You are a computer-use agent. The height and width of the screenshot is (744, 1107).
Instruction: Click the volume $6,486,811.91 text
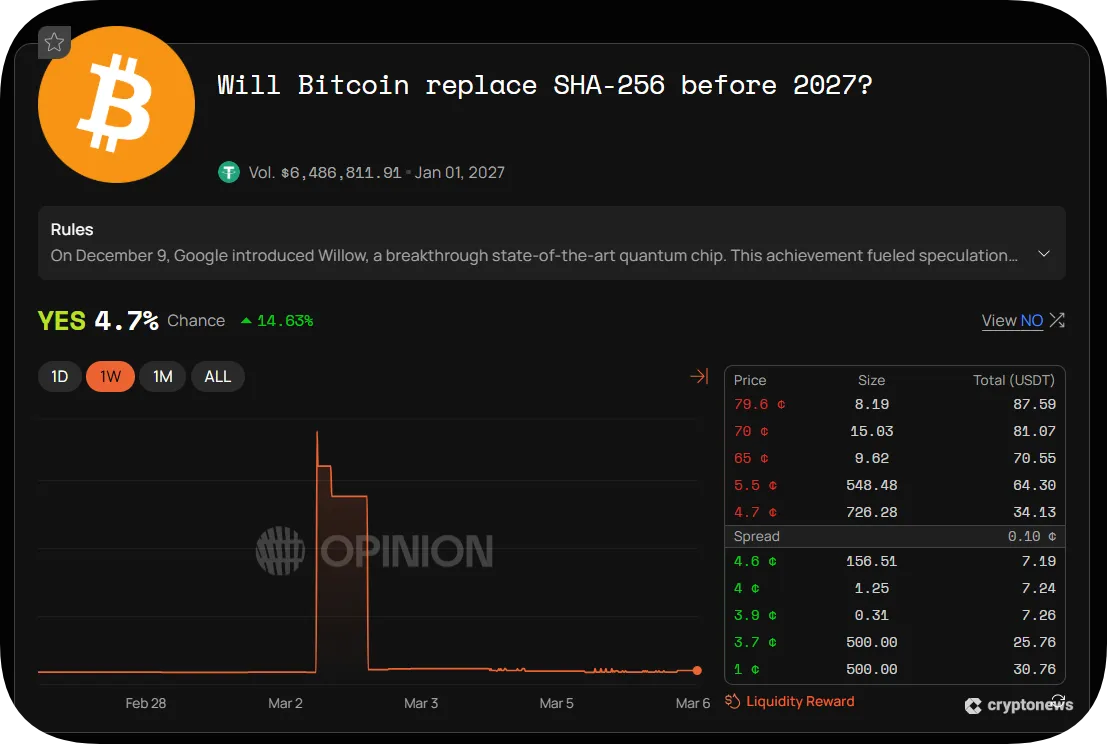[325, 172]
